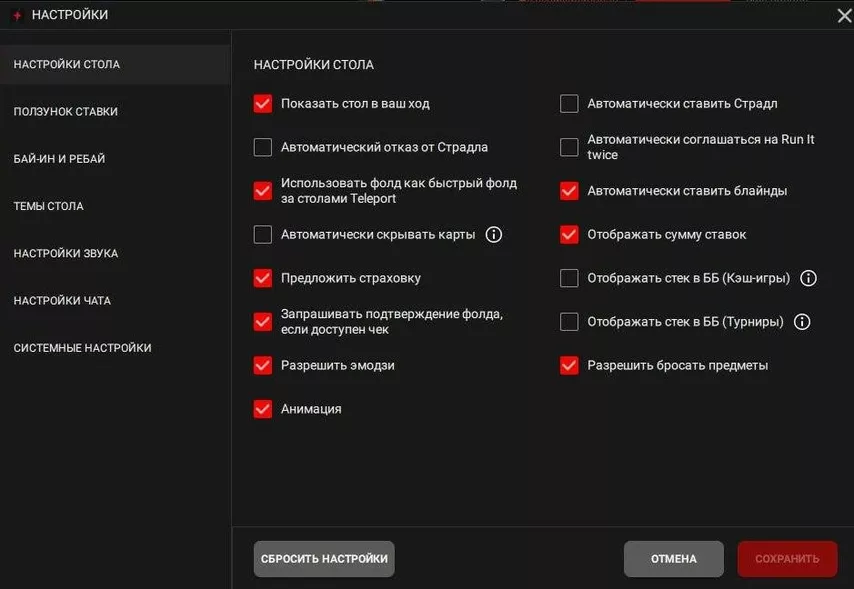Click the red logo icon beside НАСТРОЙКИ title

pos(16,15)
